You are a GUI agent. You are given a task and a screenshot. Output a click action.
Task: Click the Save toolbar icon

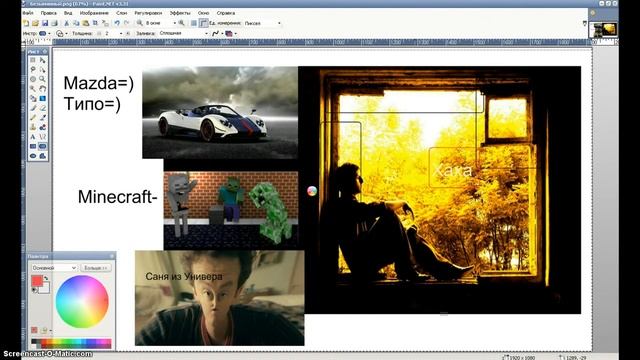coord(45,23)
